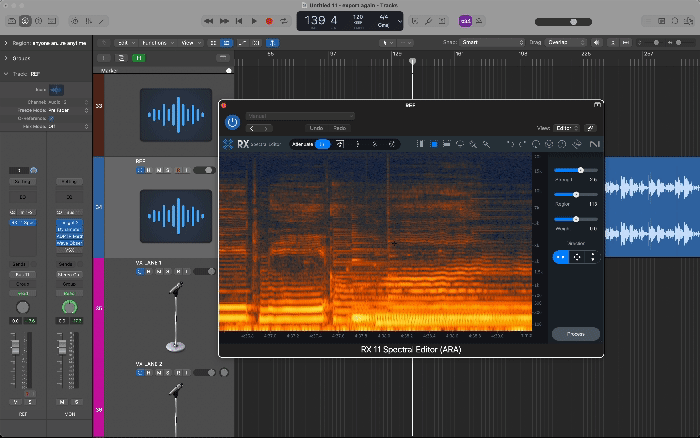Select the lasso selection tool in RX

pyautogui.click(x=460, y=144)
